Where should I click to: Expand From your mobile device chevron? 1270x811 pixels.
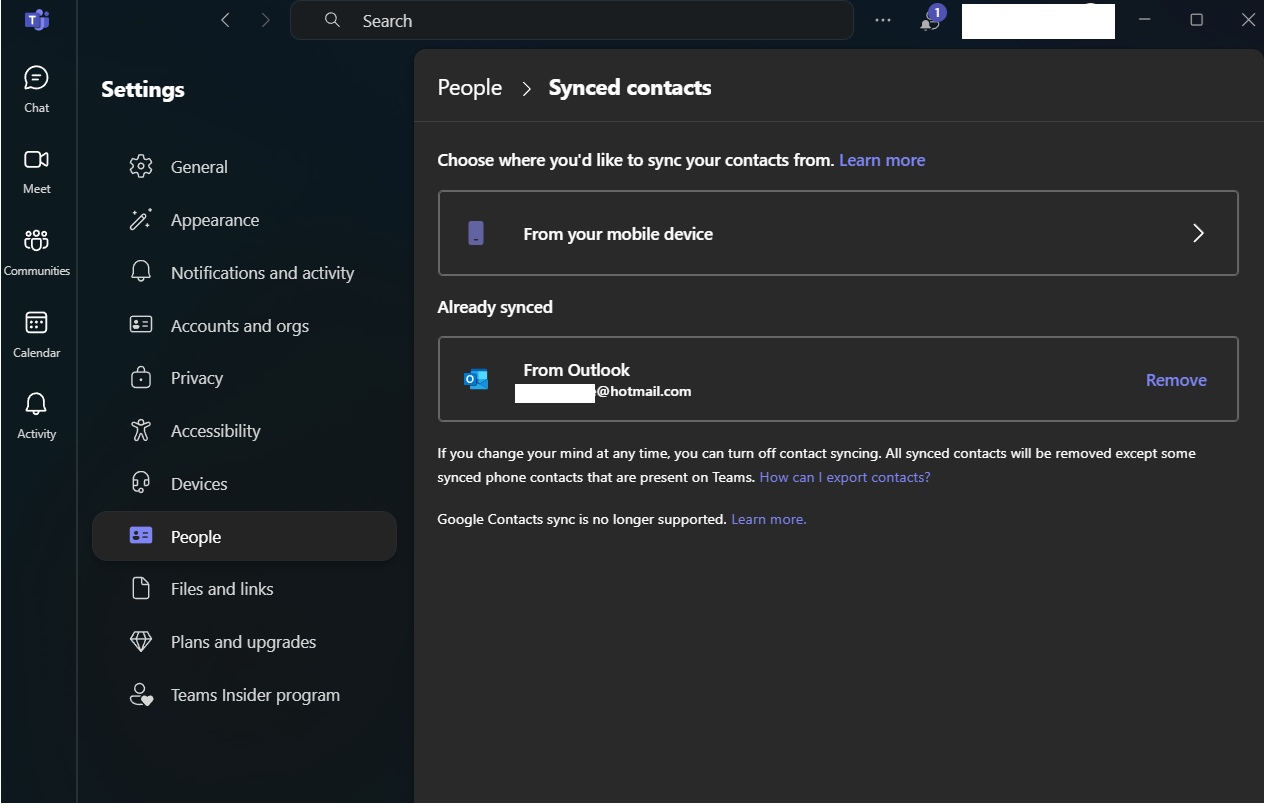point(1198,233)
